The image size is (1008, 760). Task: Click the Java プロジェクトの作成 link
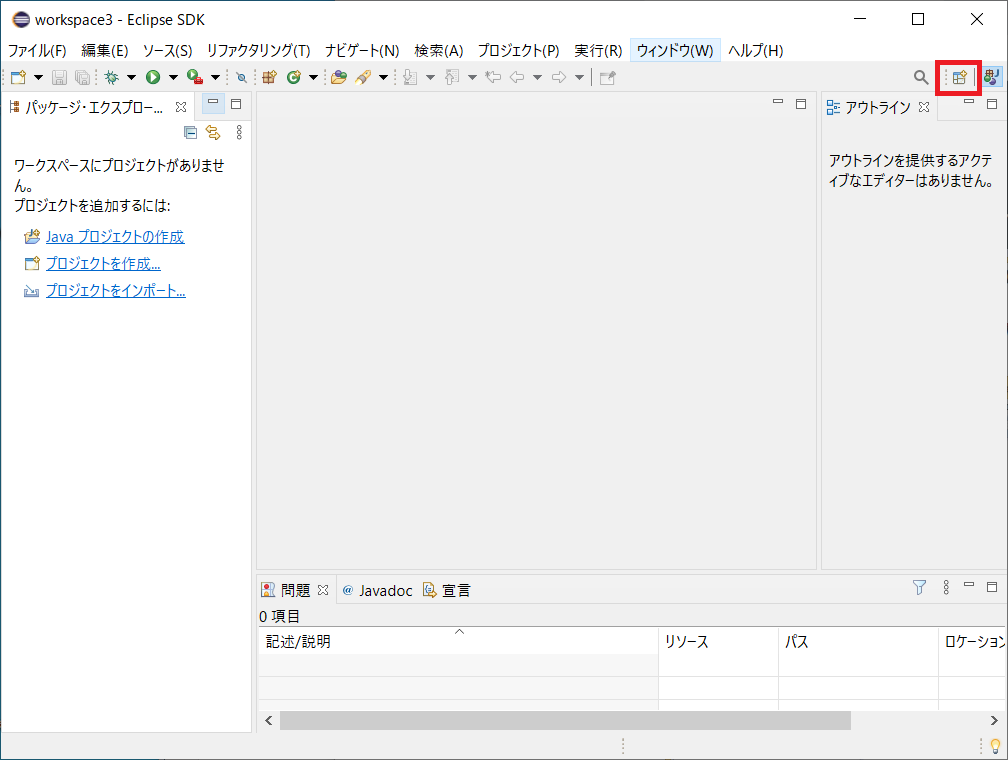(115, 237)
